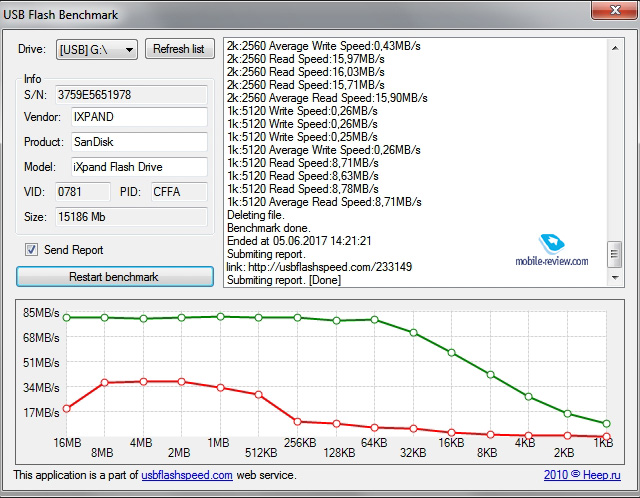
Task: Click log line '2k:2560 Read Speed:16,03MB/s'
Action: pyautogui.click(x=306, y=72)
